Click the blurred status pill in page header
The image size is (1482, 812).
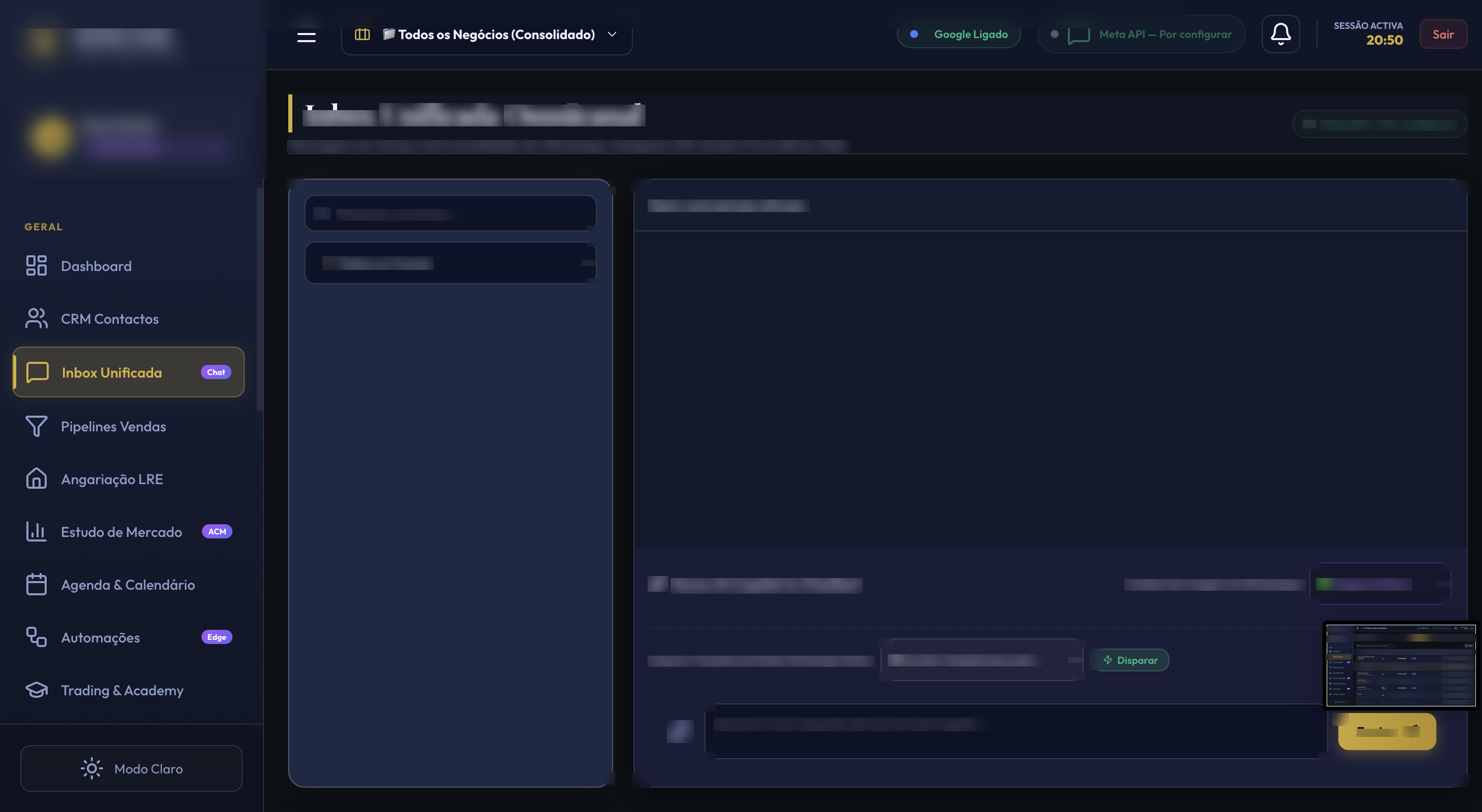click(x=1379, y=124)
